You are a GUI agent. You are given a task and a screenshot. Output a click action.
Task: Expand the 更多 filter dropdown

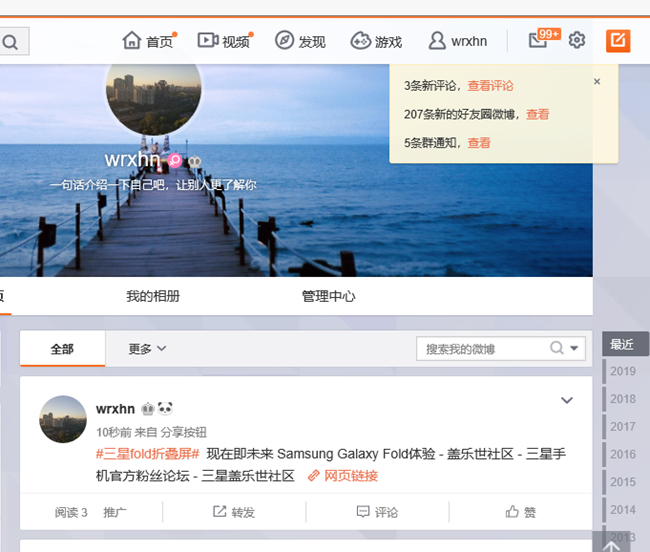point(147,349)
